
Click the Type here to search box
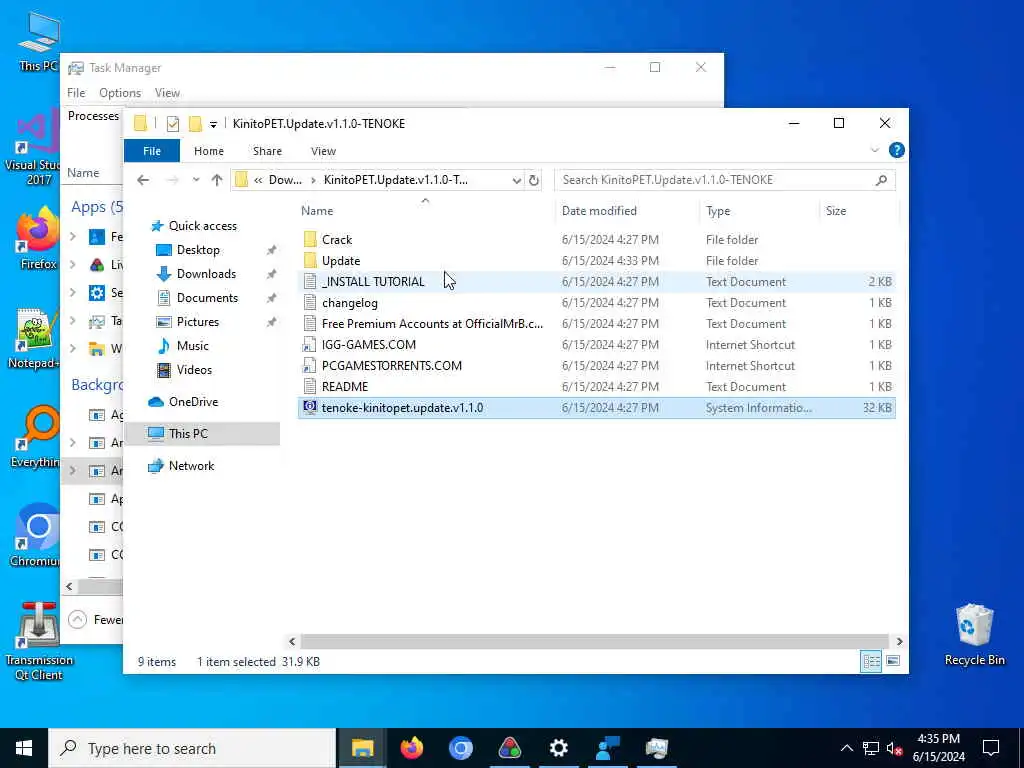pyautogui.click(x=192, y=748)
